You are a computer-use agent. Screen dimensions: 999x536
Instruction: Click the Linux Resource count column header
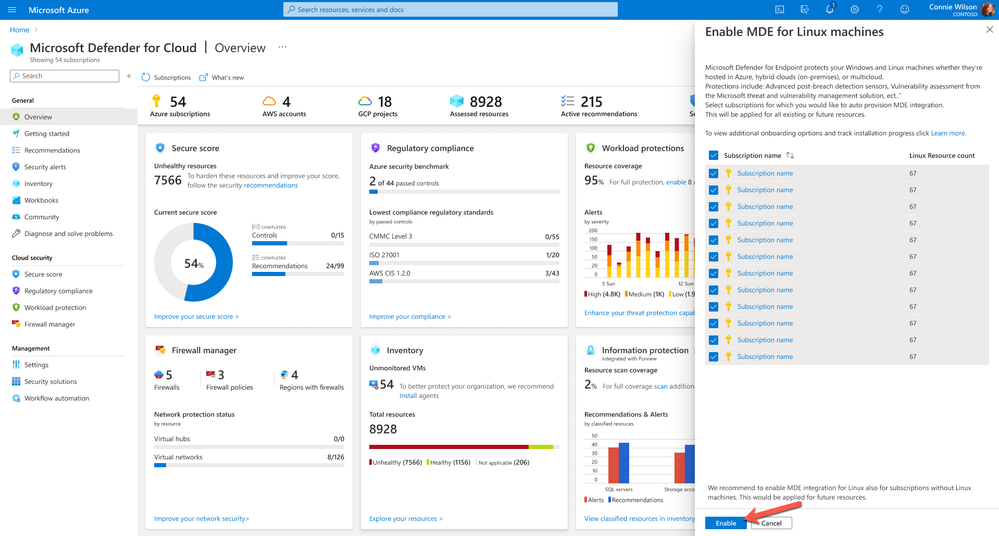[x=942, y=155]
